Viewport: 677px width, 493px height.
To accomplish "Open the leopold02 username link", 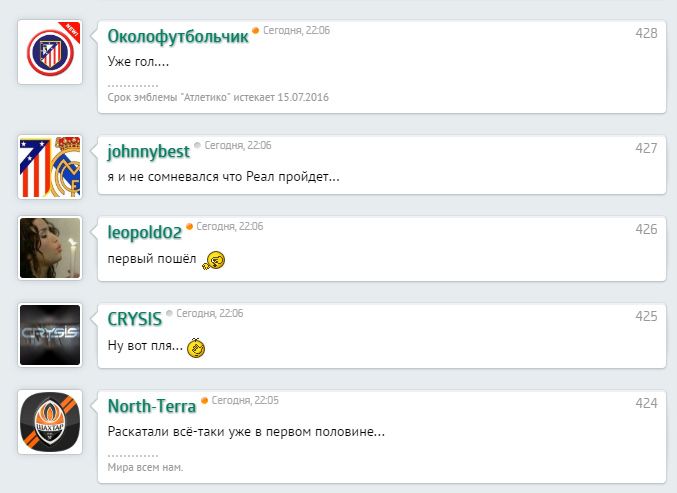I will point(145,233).
